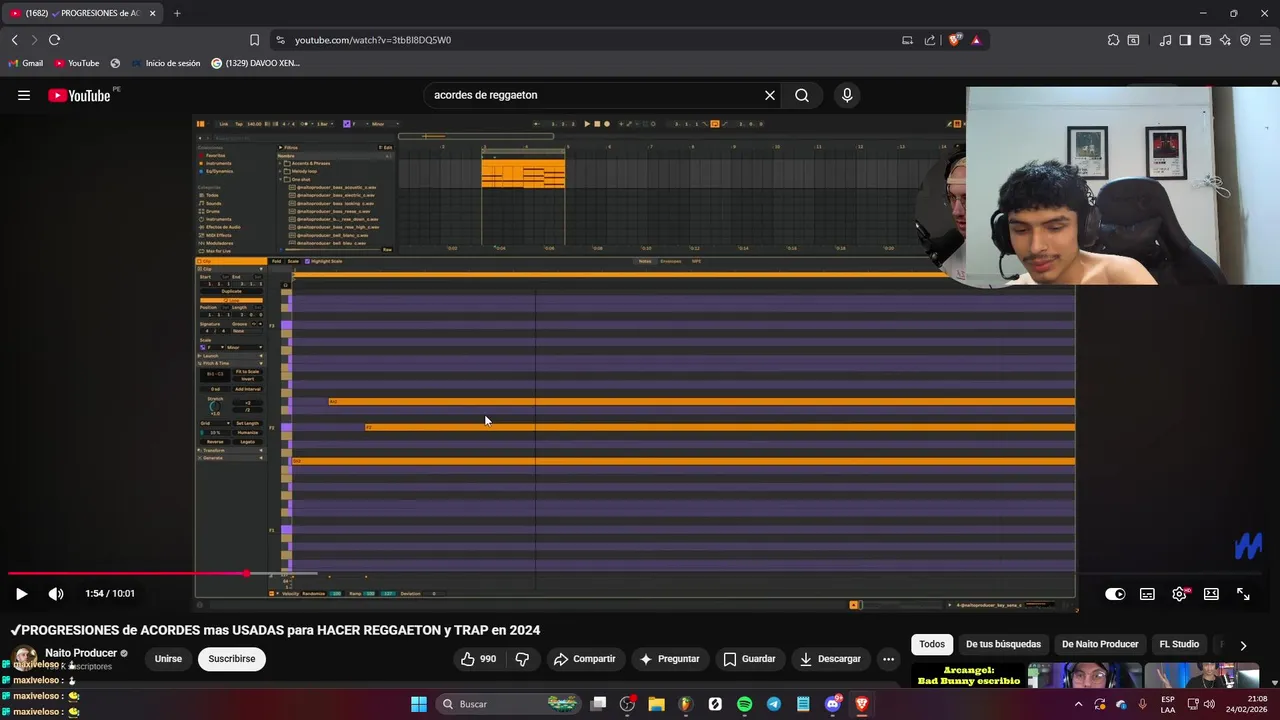The width and height of the screenshot is (1280, 720).
Task: Toggle Highlight Scale checkbox in video
Action: [307, 261]
